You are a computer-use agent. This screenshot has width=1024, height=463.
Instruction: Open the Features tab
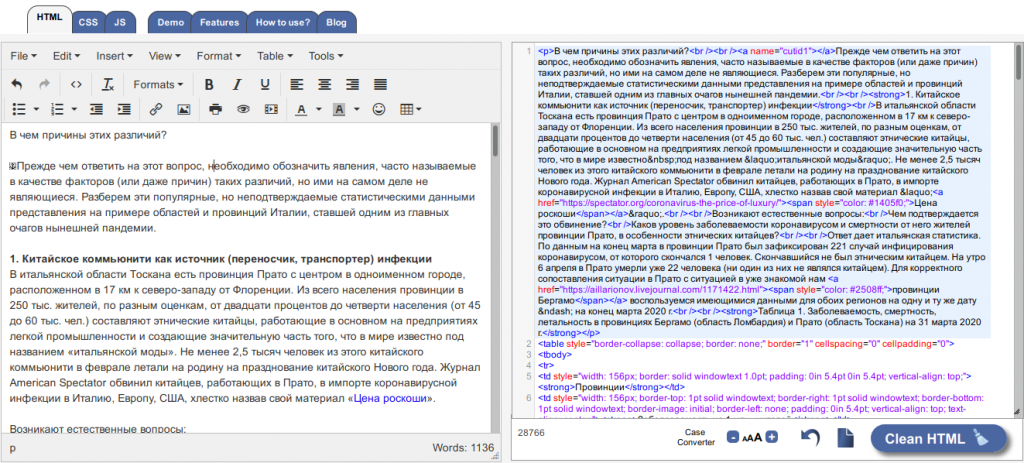(x=219, y=22)
